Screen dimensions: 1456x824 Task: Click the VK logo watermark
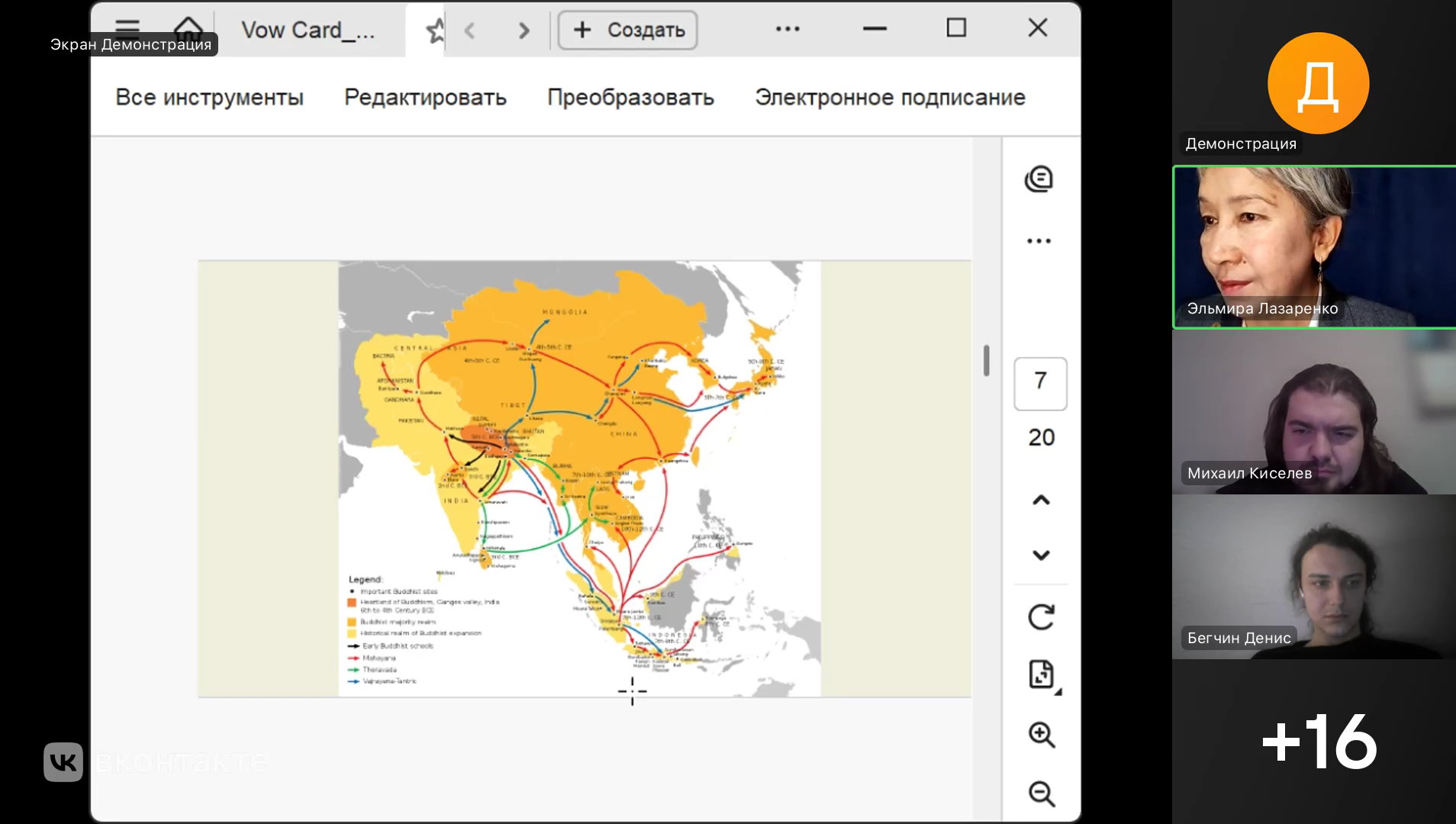click(x=63, y=761)
